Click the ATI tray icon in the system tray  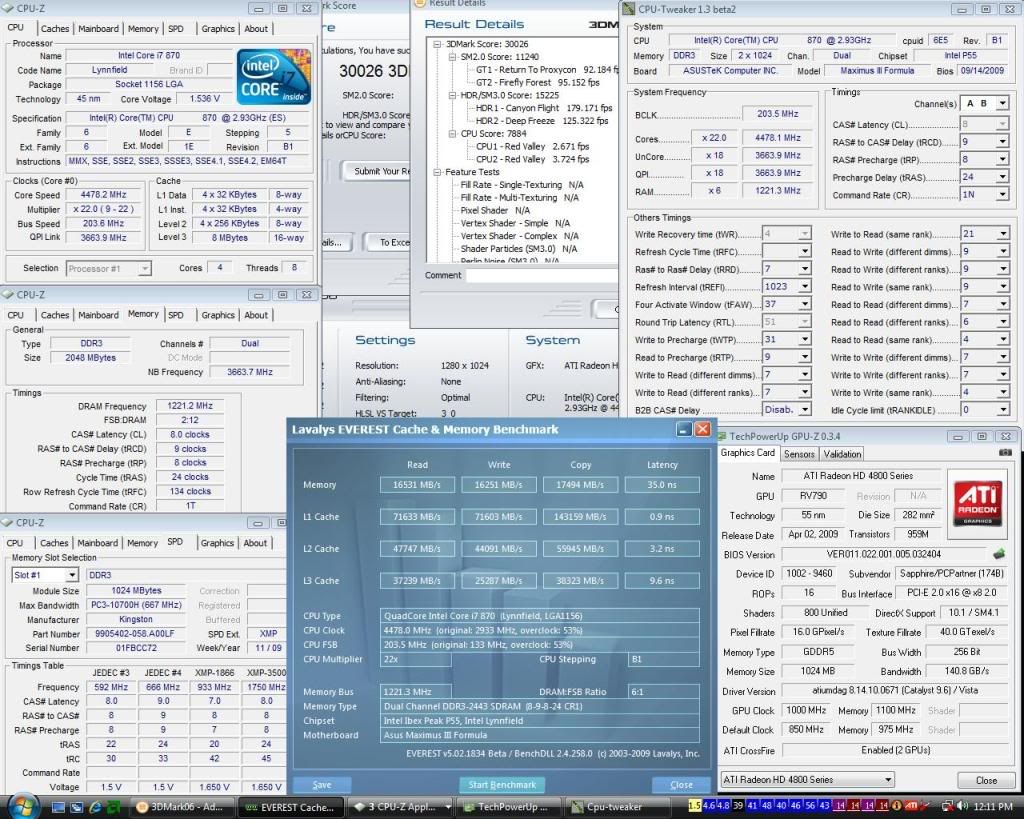point(911,806)
